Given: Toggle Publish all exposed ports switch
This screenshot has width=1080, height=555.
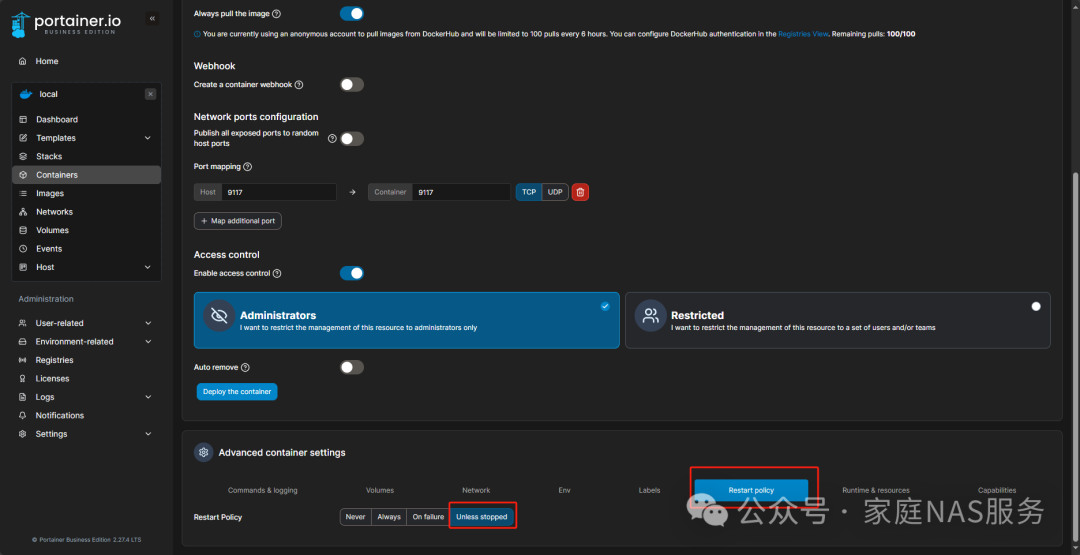Looking at the screenshot, I should pyautogui.click(x=352, y=138).
